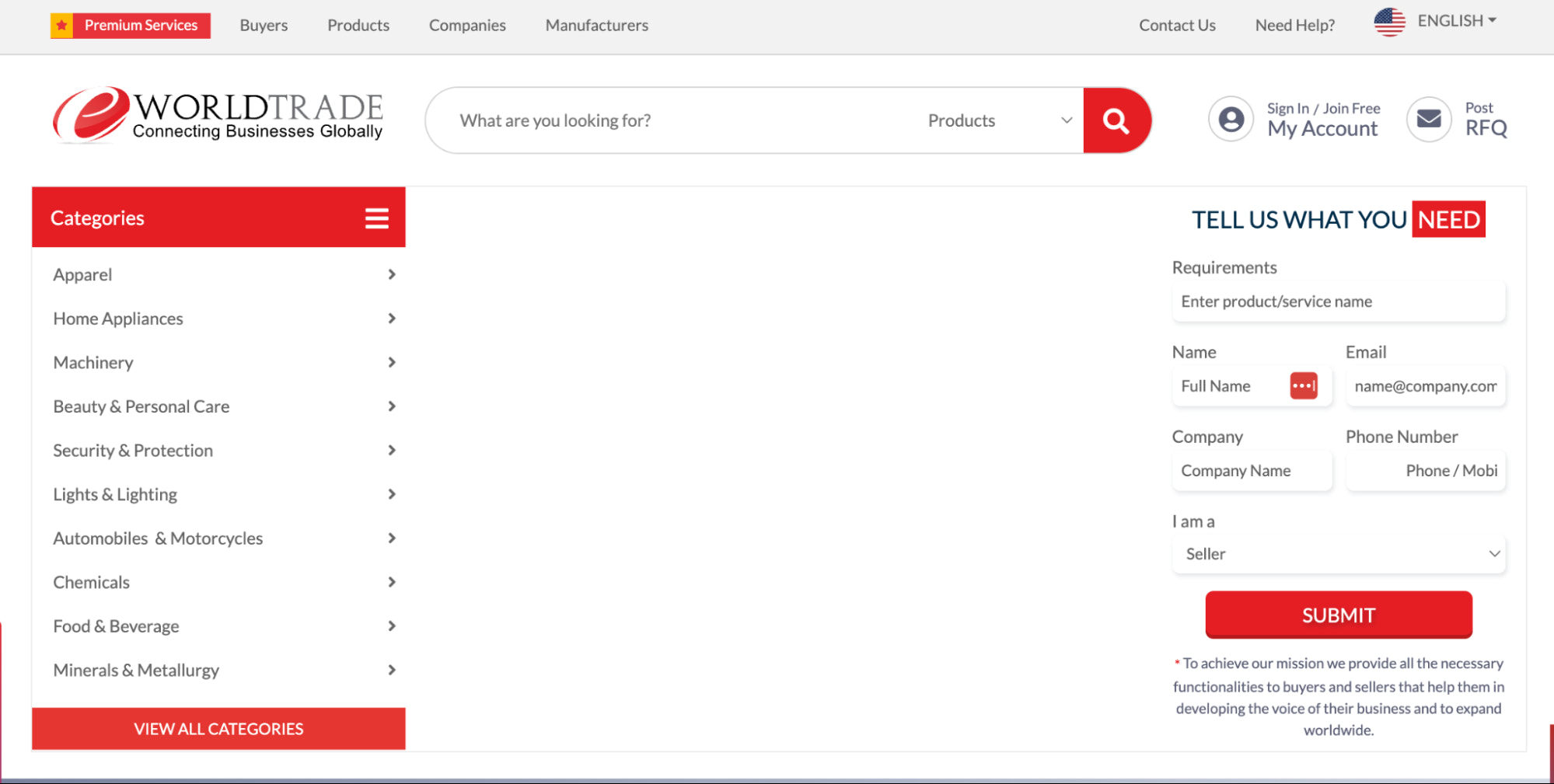Open the Buyers menu item

click(264, 26)
